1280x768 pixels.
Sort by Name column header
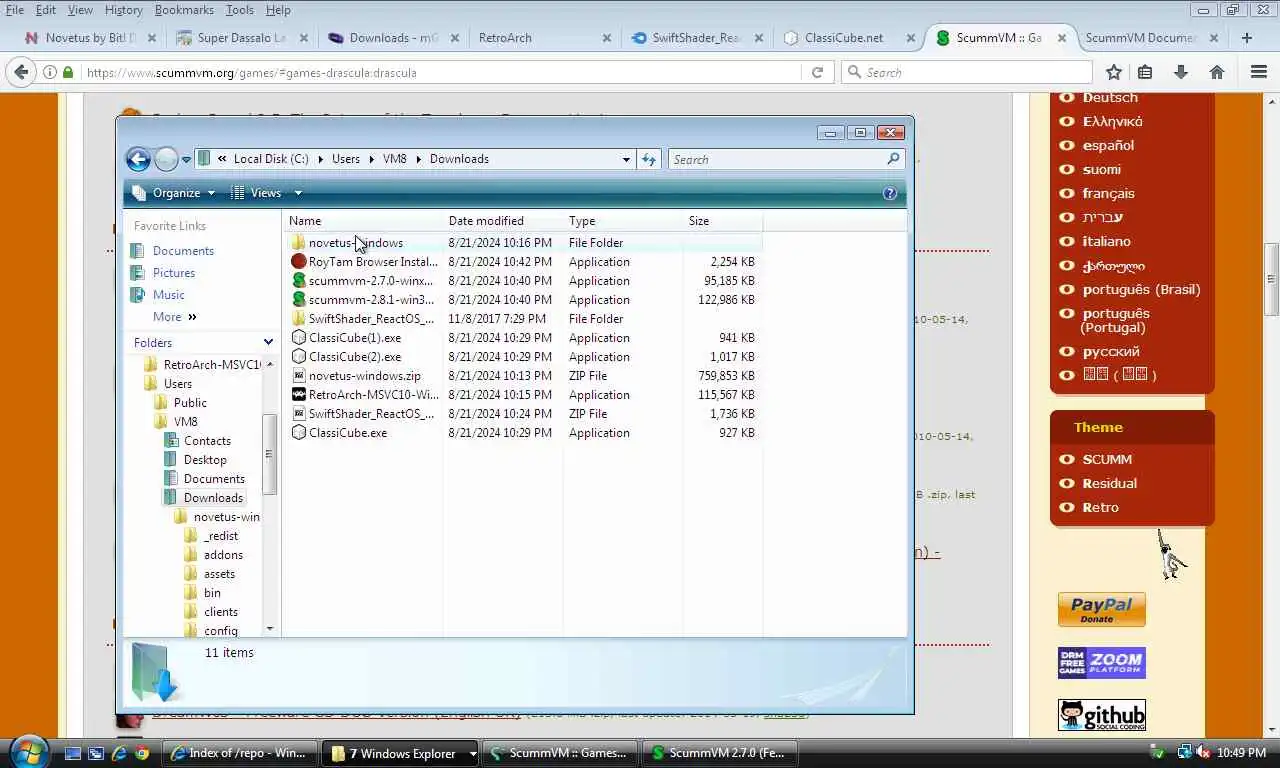tap(363, 221)
